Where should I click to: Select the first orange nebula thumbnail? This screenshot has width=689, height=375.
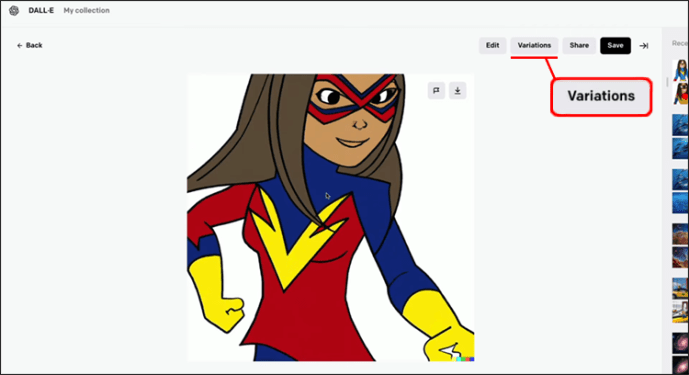tap(680, 234)
